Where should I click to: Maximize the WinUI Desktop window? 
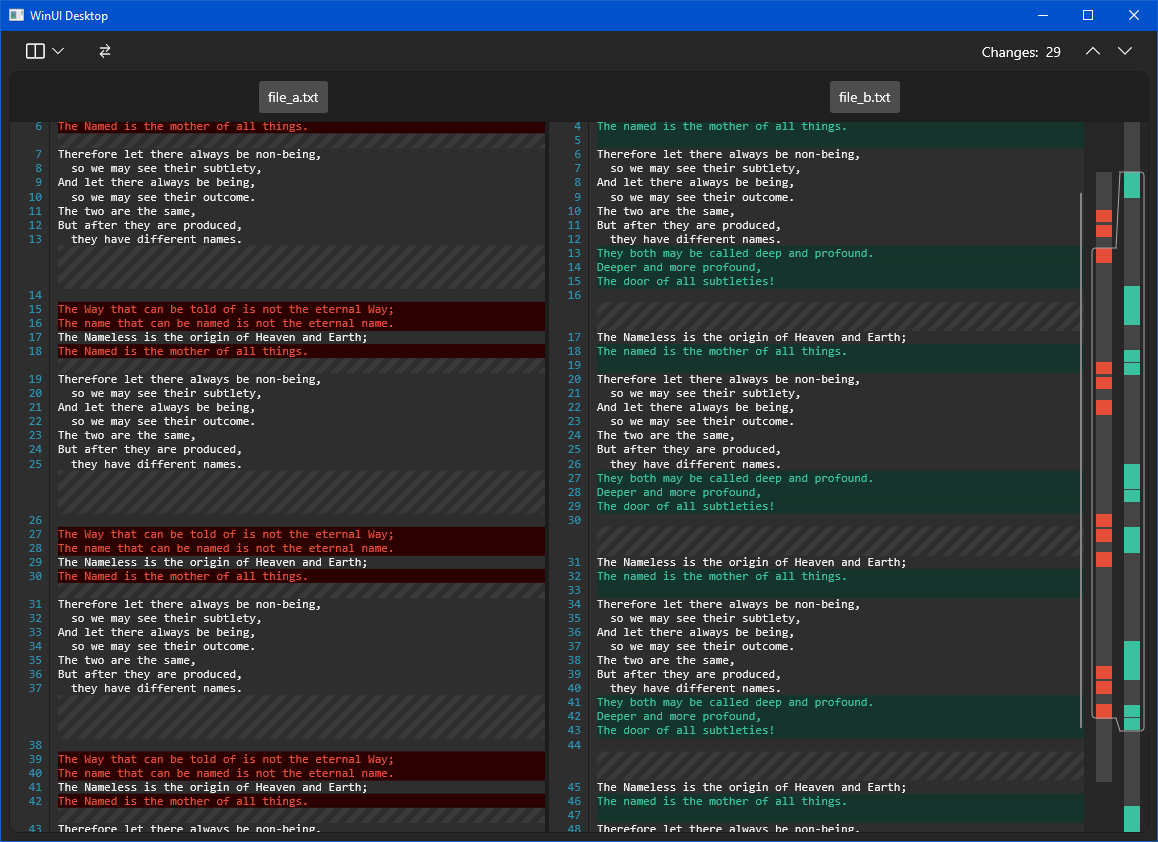pyautogui.click(x=1088, y=16)
